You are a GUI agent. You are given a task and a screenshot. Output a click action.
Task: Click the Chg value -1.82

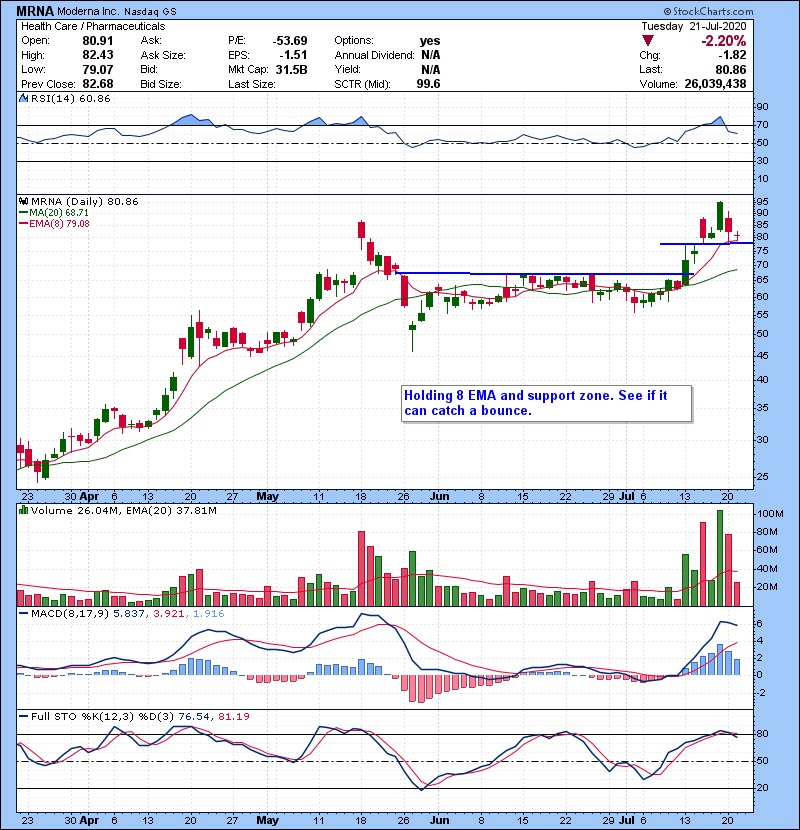[x=732, y=55]
